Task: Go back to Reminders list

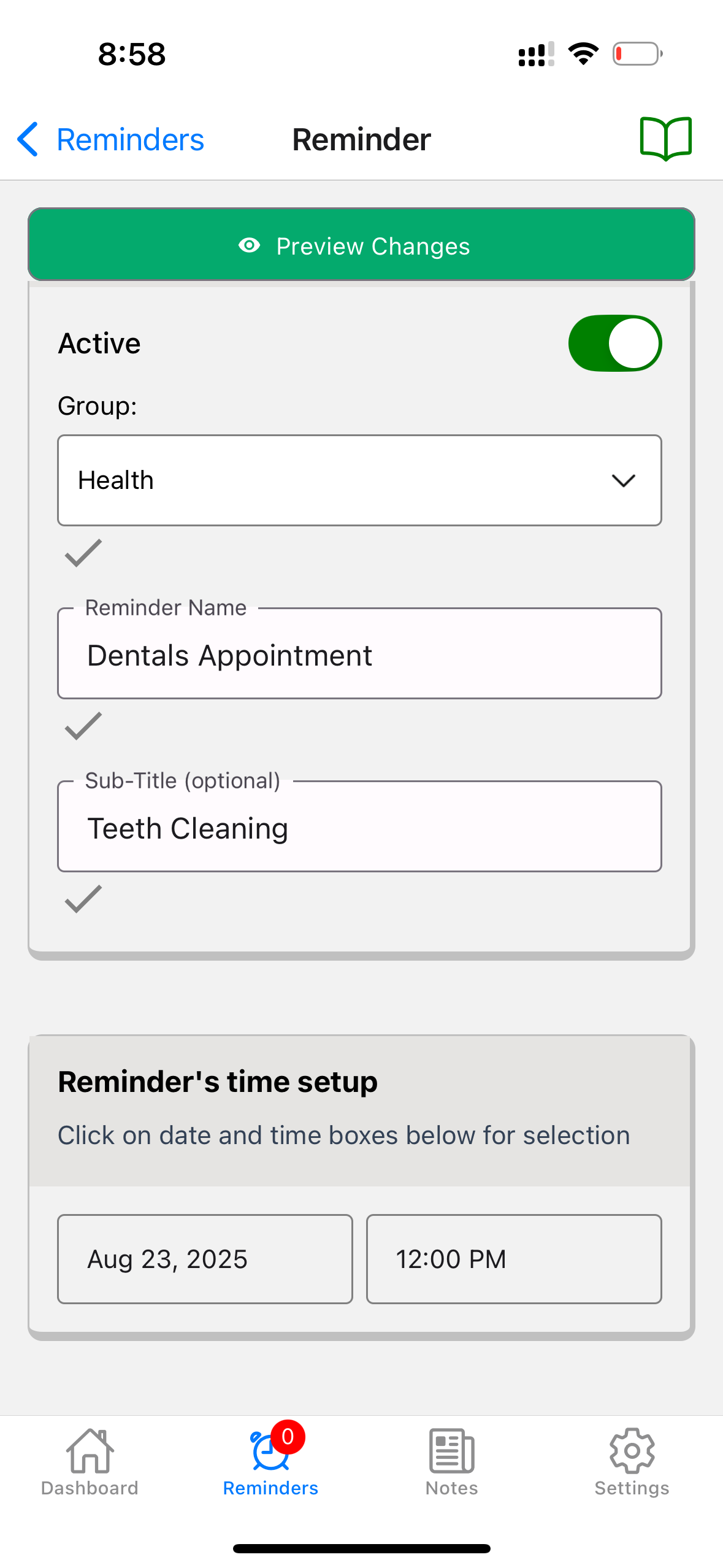Action: coord(110,139)
